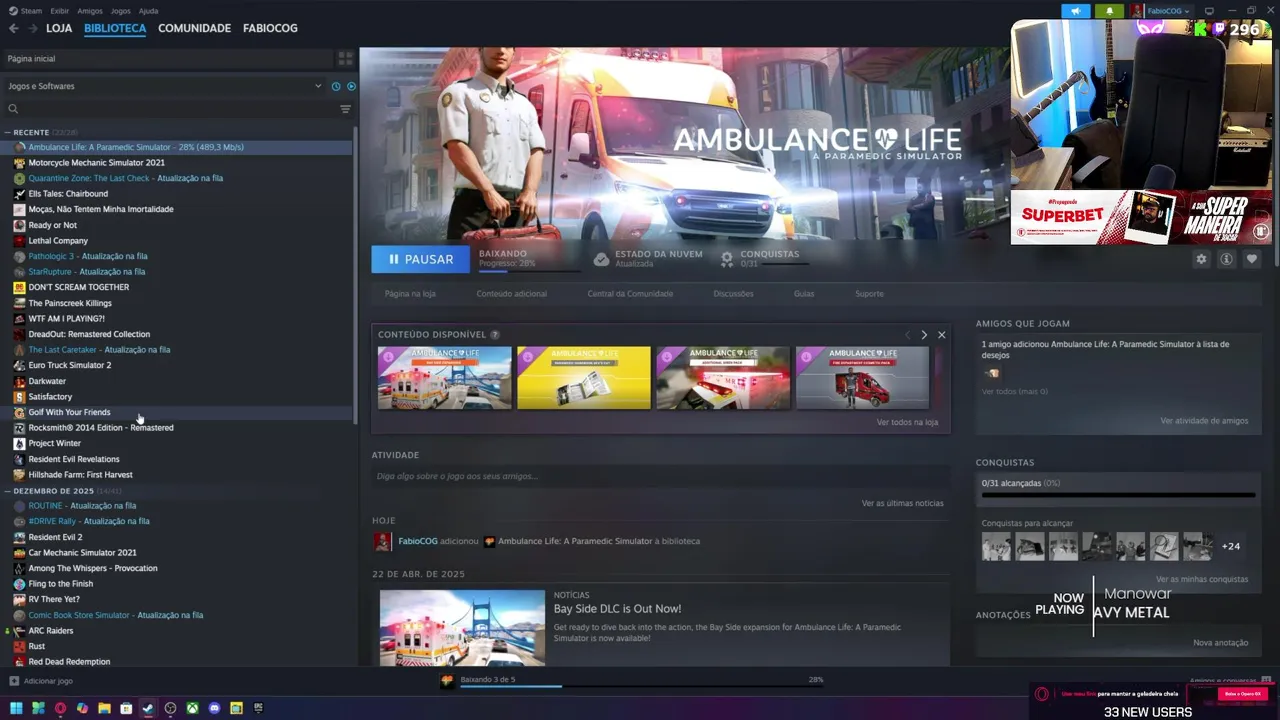The height and width of the screenshot is (720, 1280).
Task: Open the Exibir menu
Action: pyautogui.click(x=60, y=11)
